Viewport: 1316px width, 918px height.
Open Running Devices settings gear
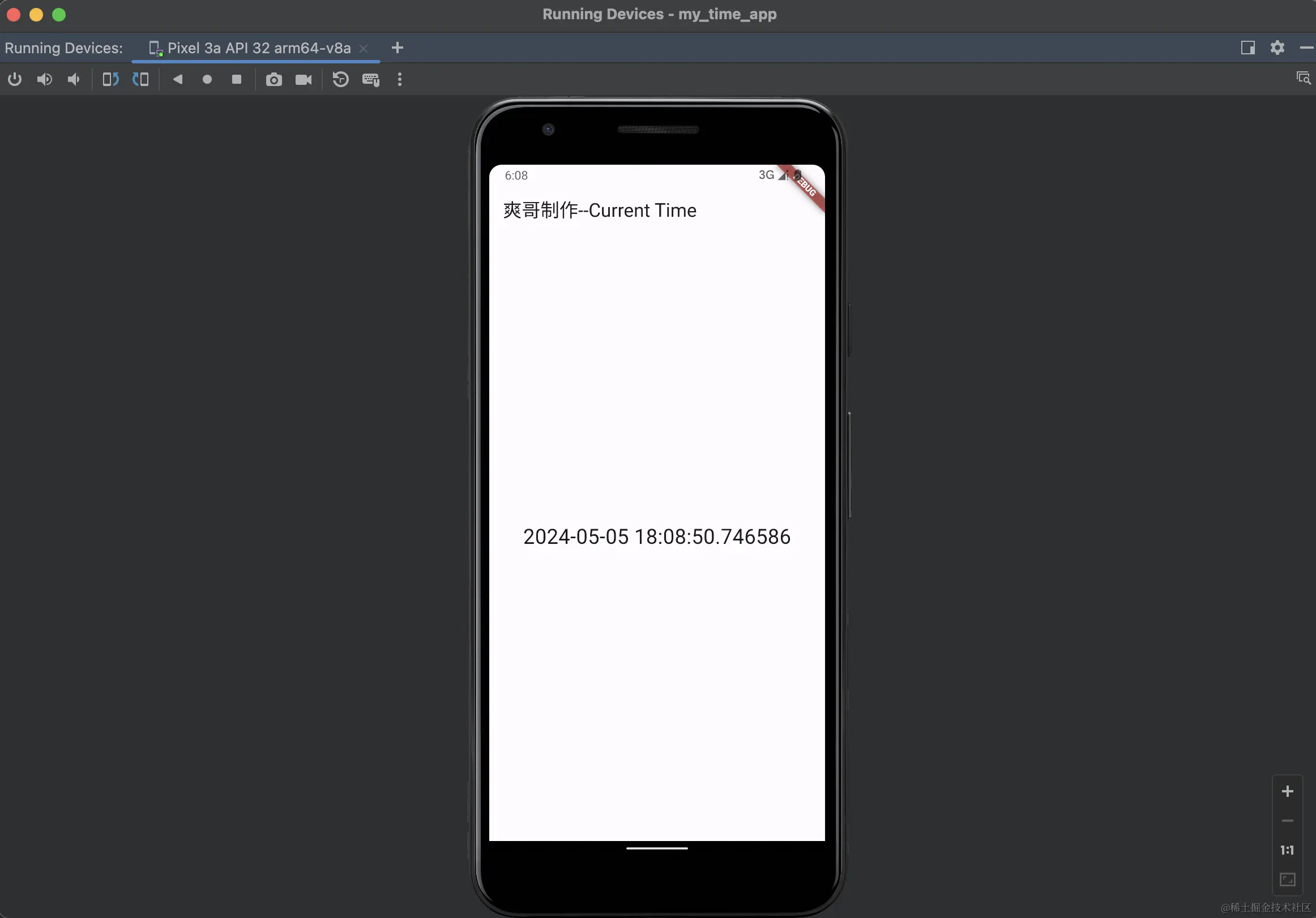1277,48
